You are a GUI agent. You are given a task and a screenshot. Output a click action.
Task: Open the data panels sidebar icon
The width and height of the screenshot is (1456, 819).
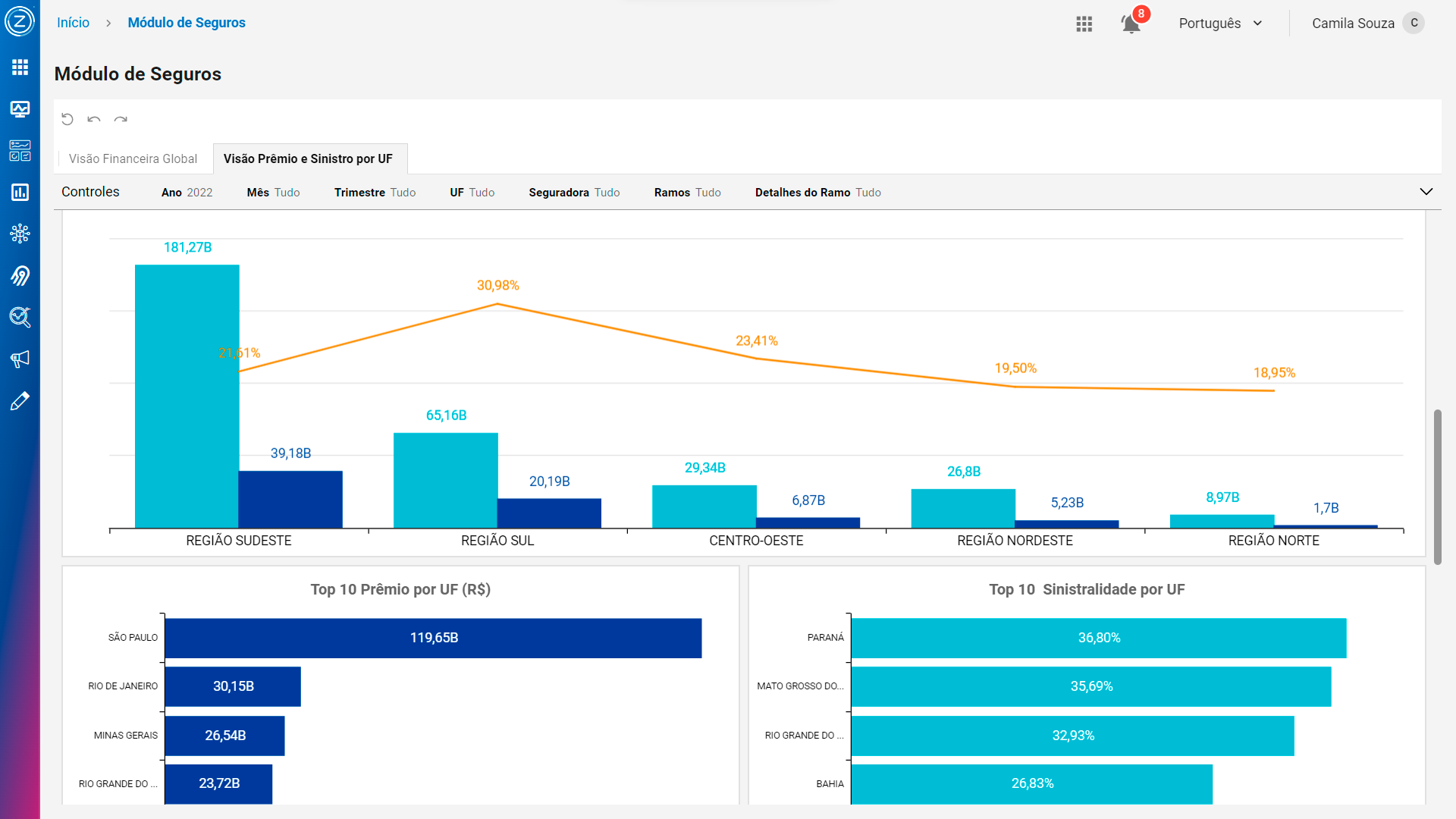coord(20,150)
